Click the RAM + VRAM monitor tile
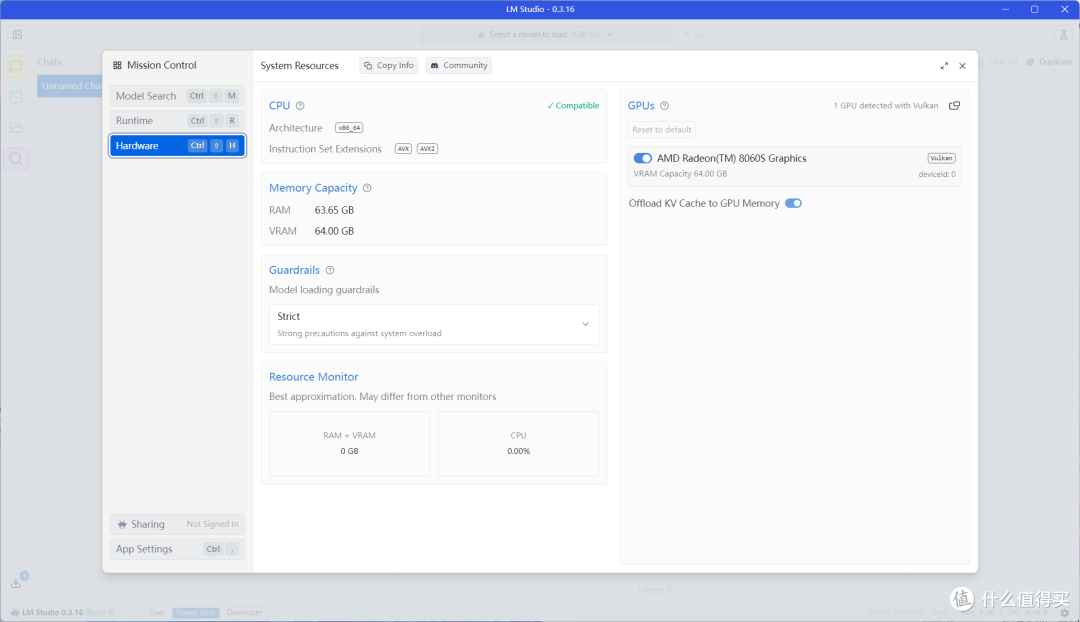1080x622 pixels. (349, 444)
